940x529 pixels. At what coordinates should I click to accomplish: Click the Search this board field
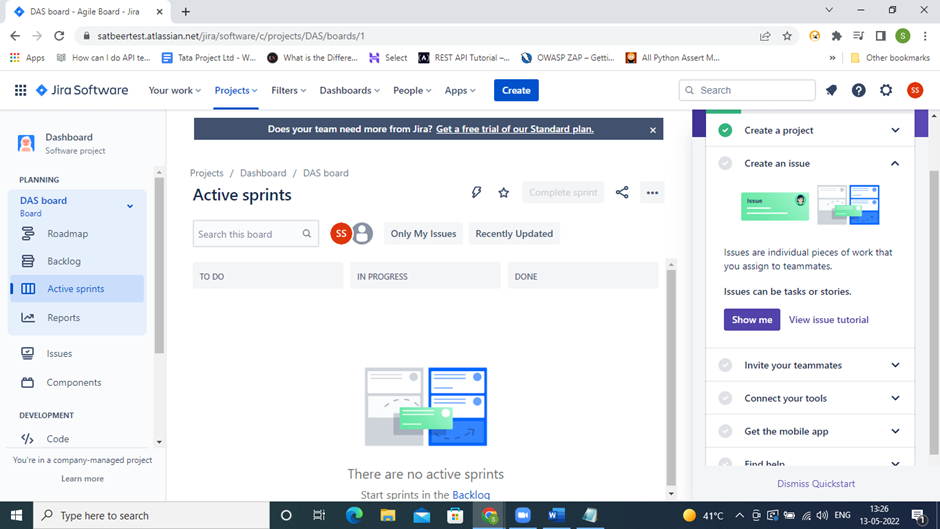coord(248,234)
